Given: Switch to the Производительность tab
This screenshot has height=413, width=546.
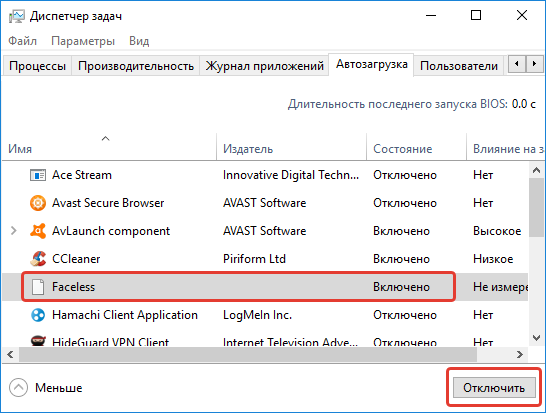Looking at the screenshot, I should click(x=136, y=65).
